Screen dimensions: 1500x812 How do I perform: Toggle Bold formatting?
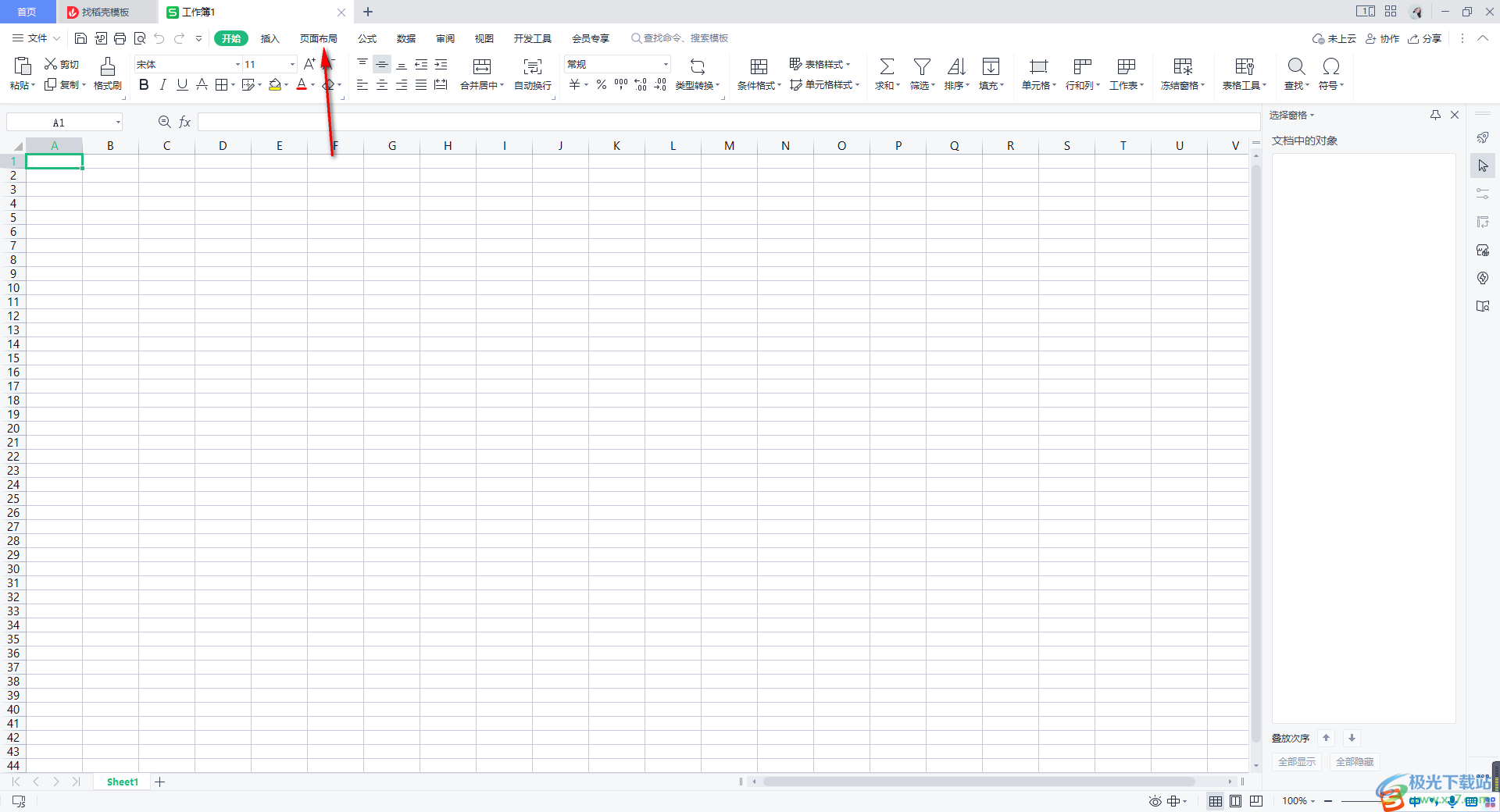pyautogui.click(x=144, y=84)
